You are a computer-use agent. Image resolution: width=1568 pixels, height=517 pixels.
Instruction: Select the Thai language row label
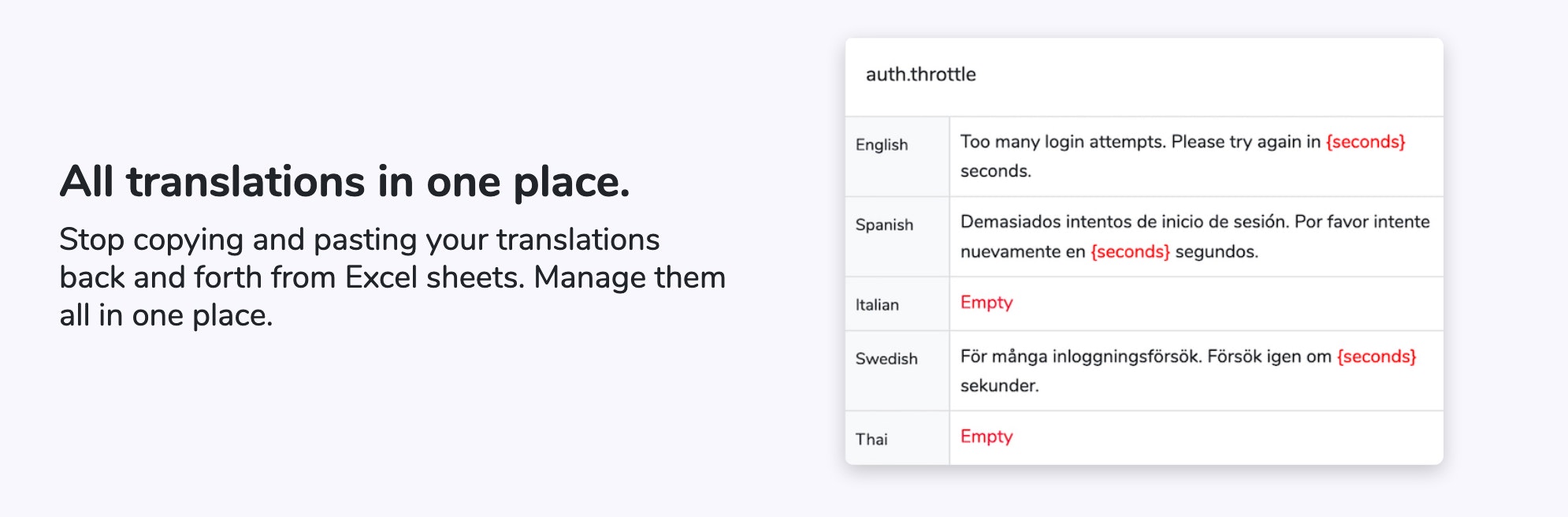point(871,440)
